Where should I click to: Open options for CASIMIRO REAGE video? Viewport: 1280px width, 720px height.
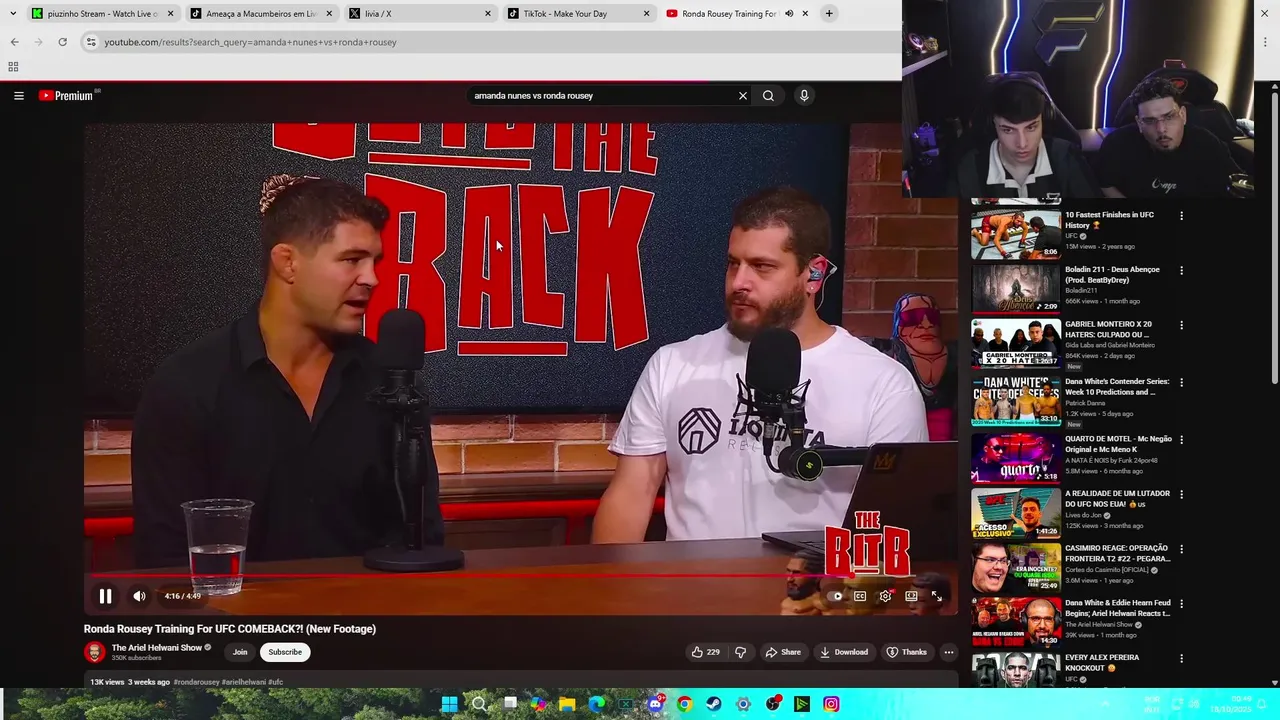click(x=1181, y=550)
